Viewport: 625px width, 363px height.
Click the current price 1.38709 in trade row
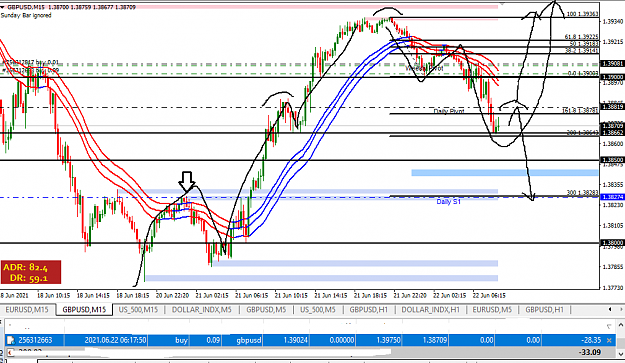435,340
